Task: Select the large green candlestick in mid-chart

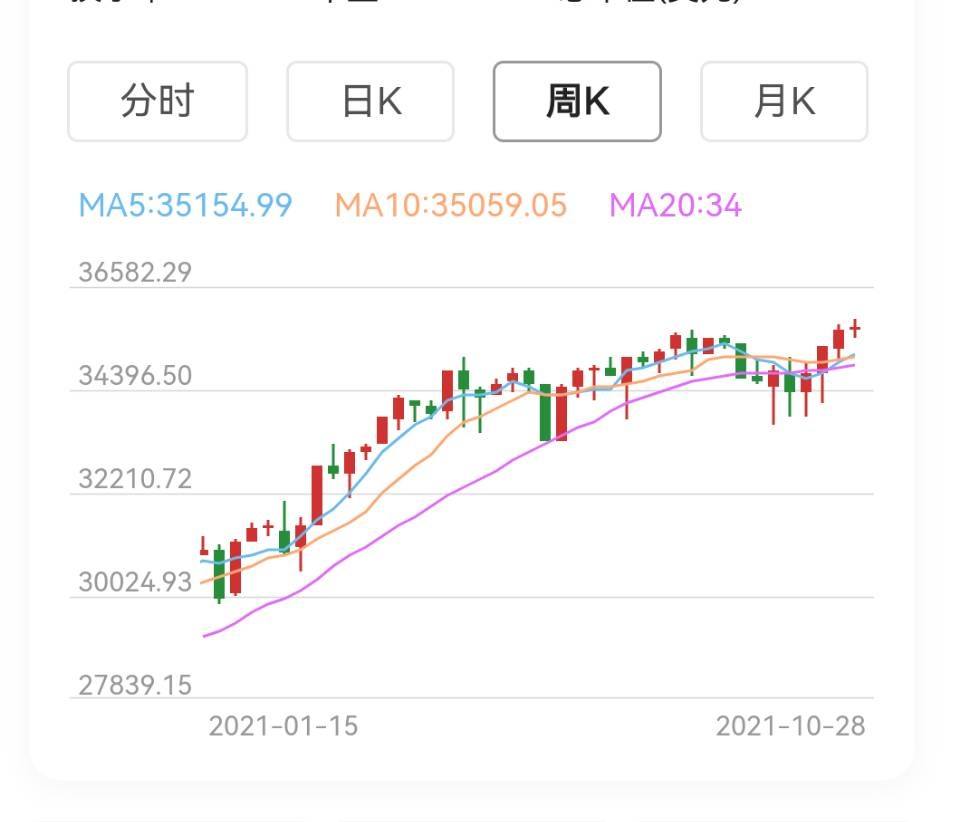Action: [545, 412]
